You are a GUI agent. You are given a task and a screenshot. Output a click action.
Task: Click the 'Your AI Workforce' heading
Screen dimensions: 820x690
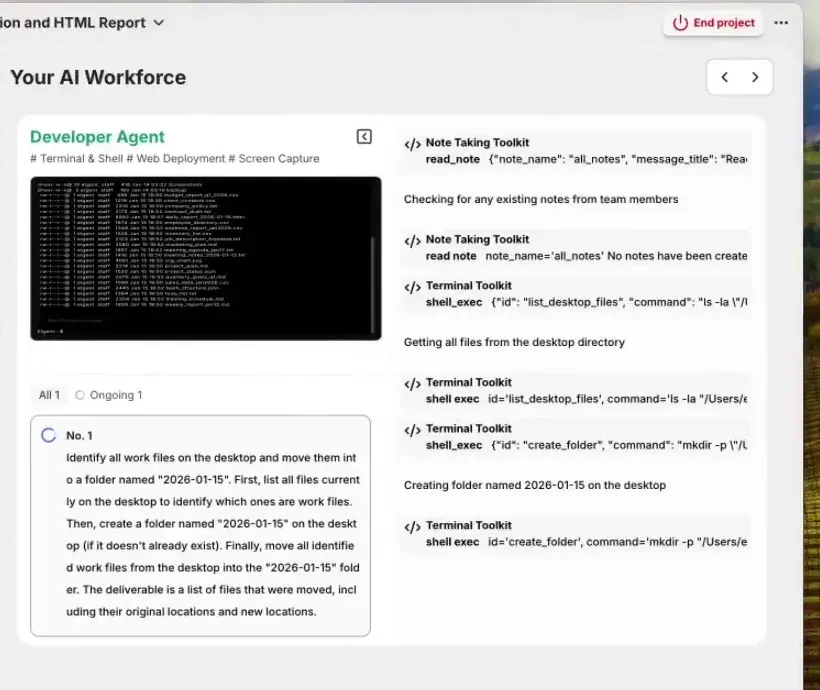[98, 77]
